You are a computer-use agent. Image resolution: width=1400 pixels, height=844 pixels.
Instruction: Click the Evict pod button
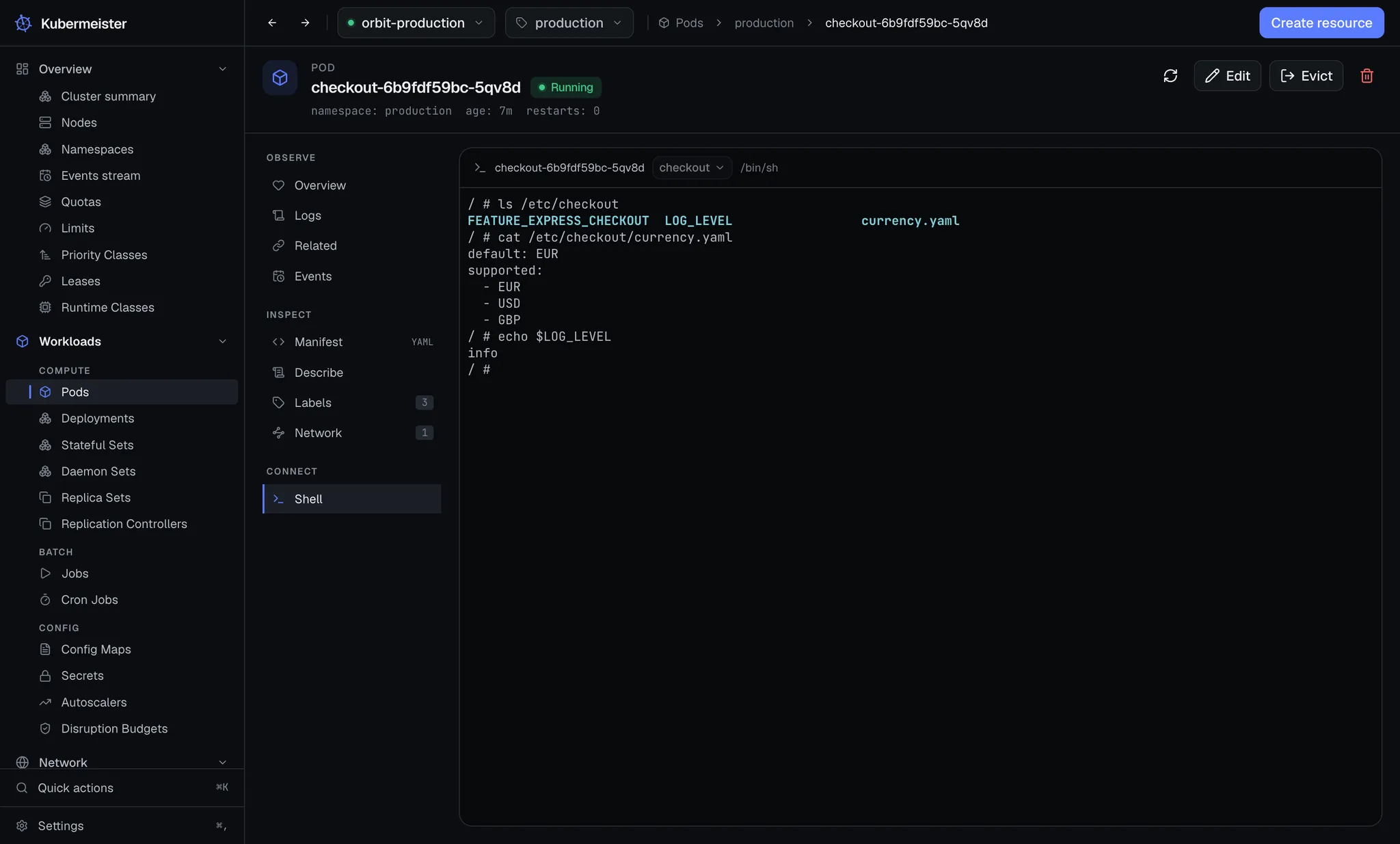(x=1306, y=76)
